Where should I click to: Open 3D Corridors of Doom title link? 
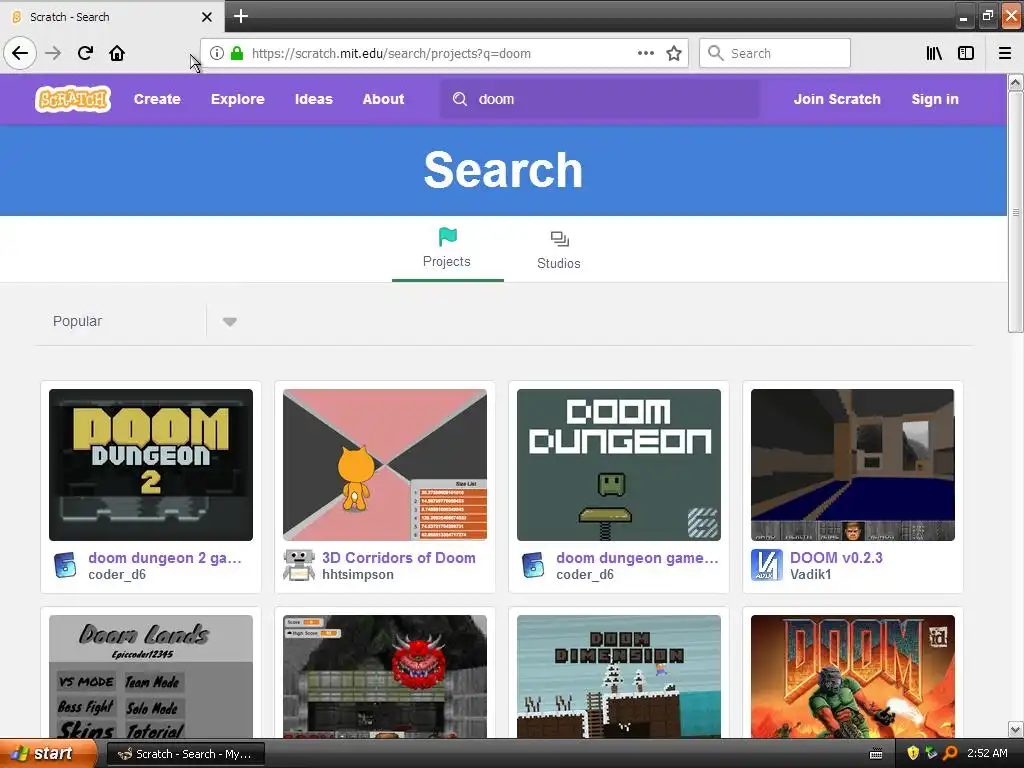pos(398,558)
